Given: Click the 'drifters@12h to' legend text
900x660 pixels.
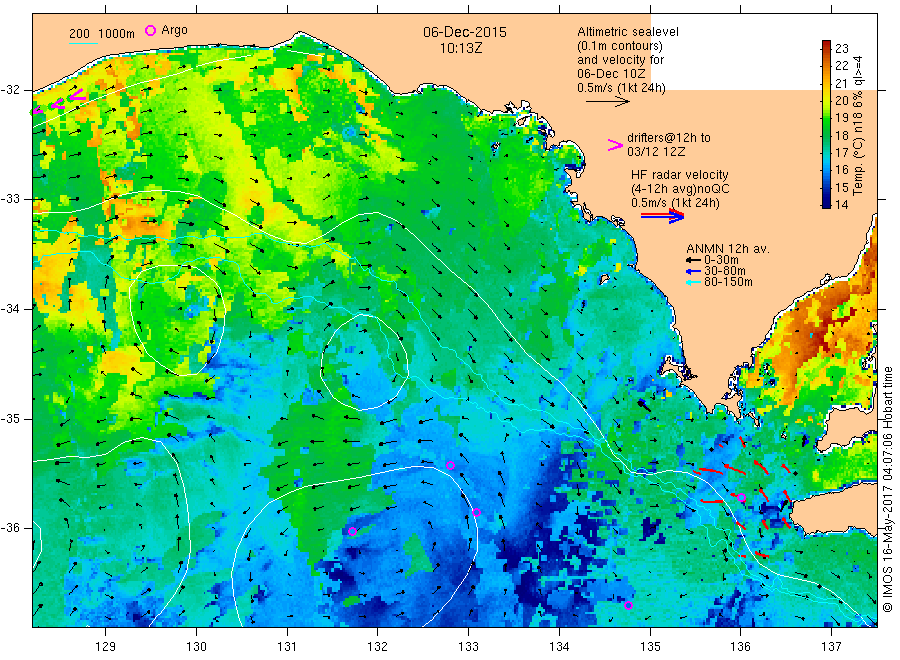Looking at the screenshot, I should (x=669, y=138).
